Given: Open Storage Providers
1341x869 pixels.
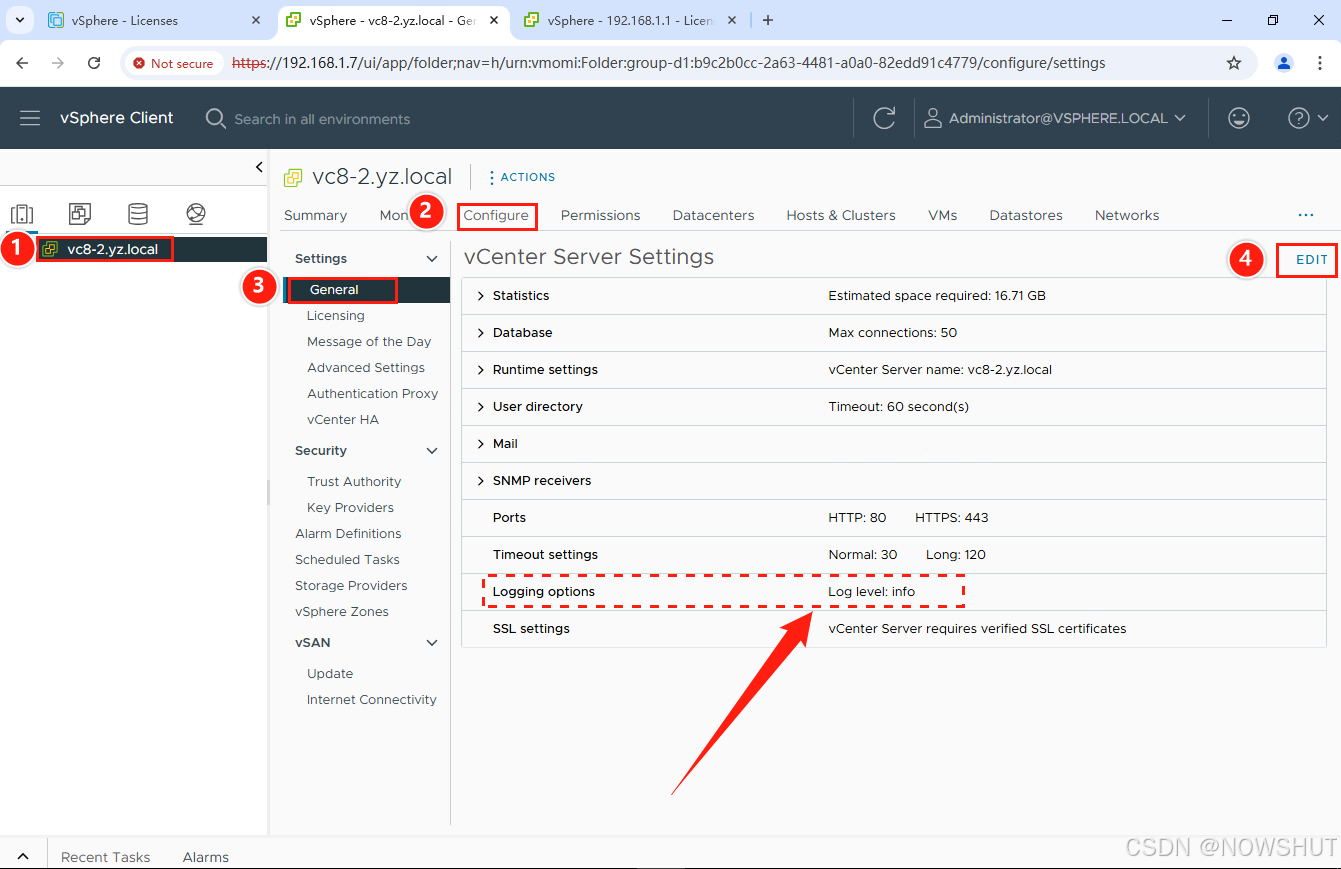Looking at the screenshot, I should coord(351,585).
